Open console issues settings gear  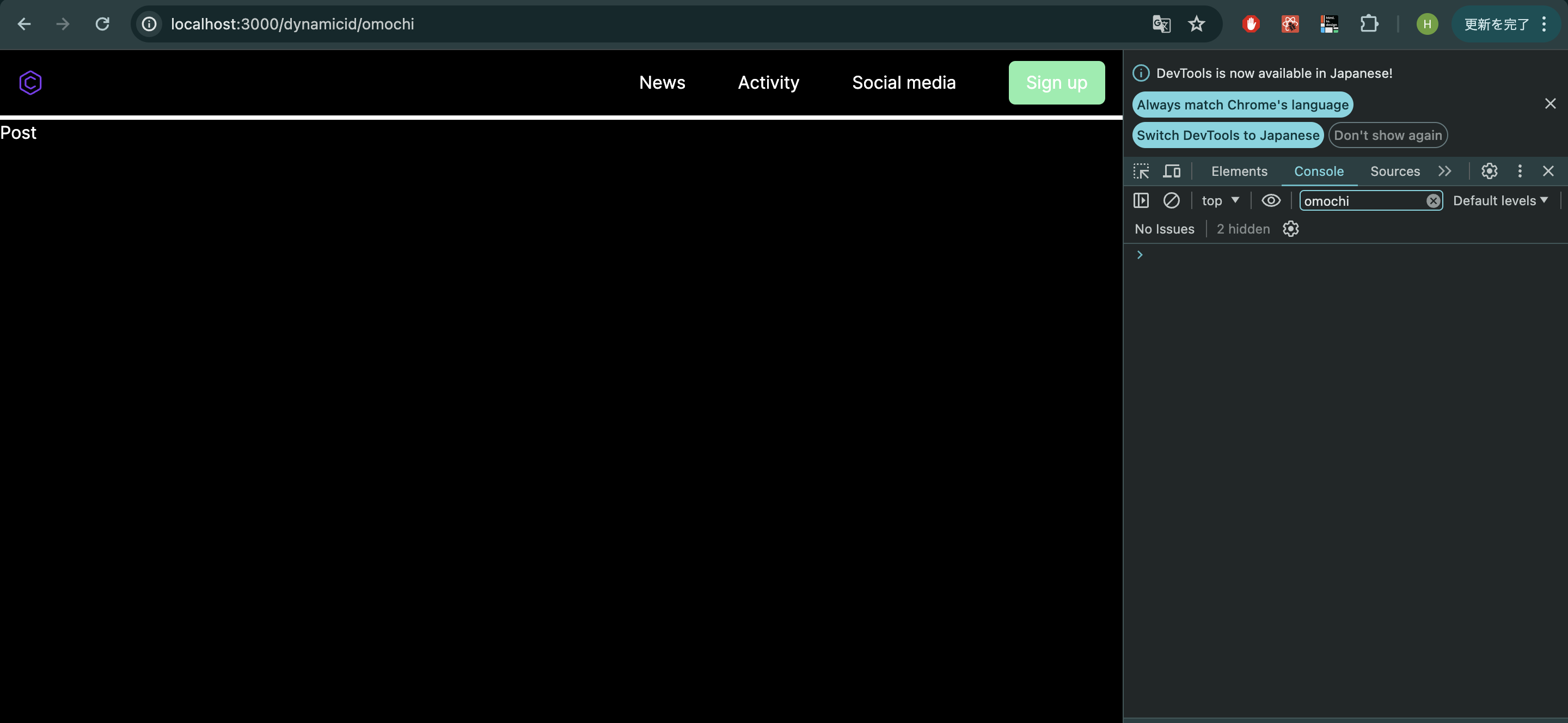[1290, 229]
